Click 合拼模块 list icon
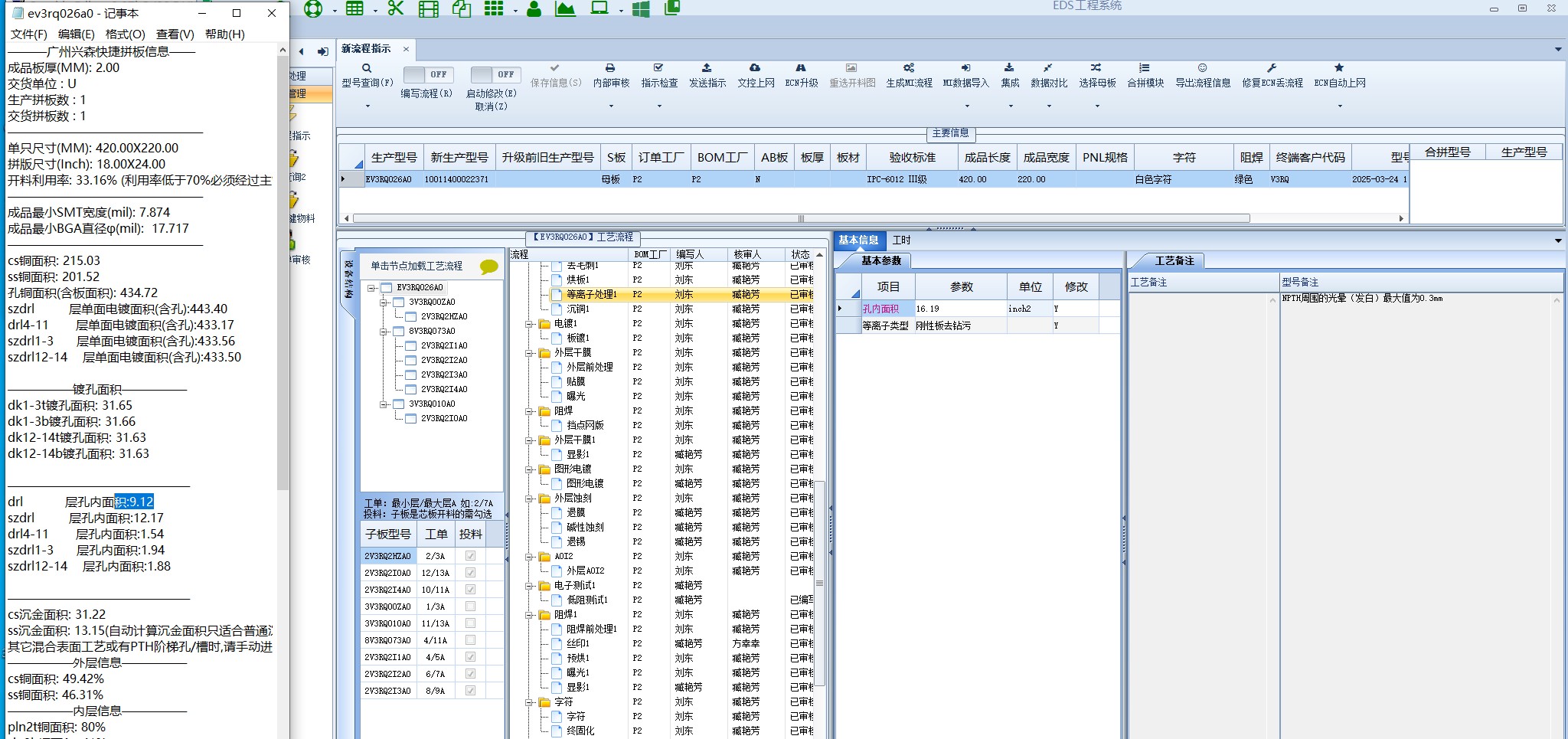Screen dimensions: 1568x739 pos(1145,68)
